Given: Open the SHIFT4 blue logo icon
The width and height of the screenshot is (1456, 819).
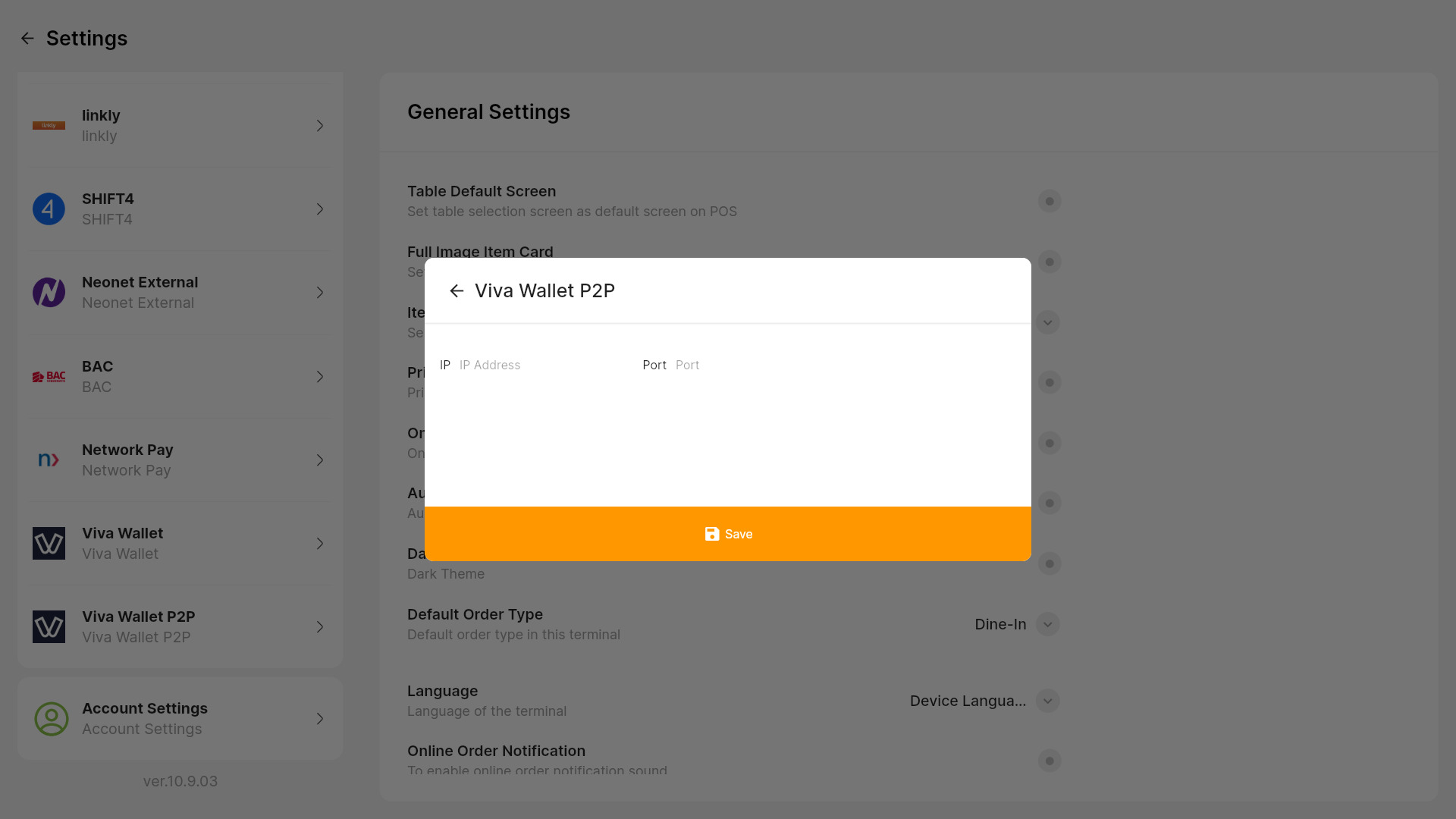Looking at the screenshot, I should (x=49, y=209).
